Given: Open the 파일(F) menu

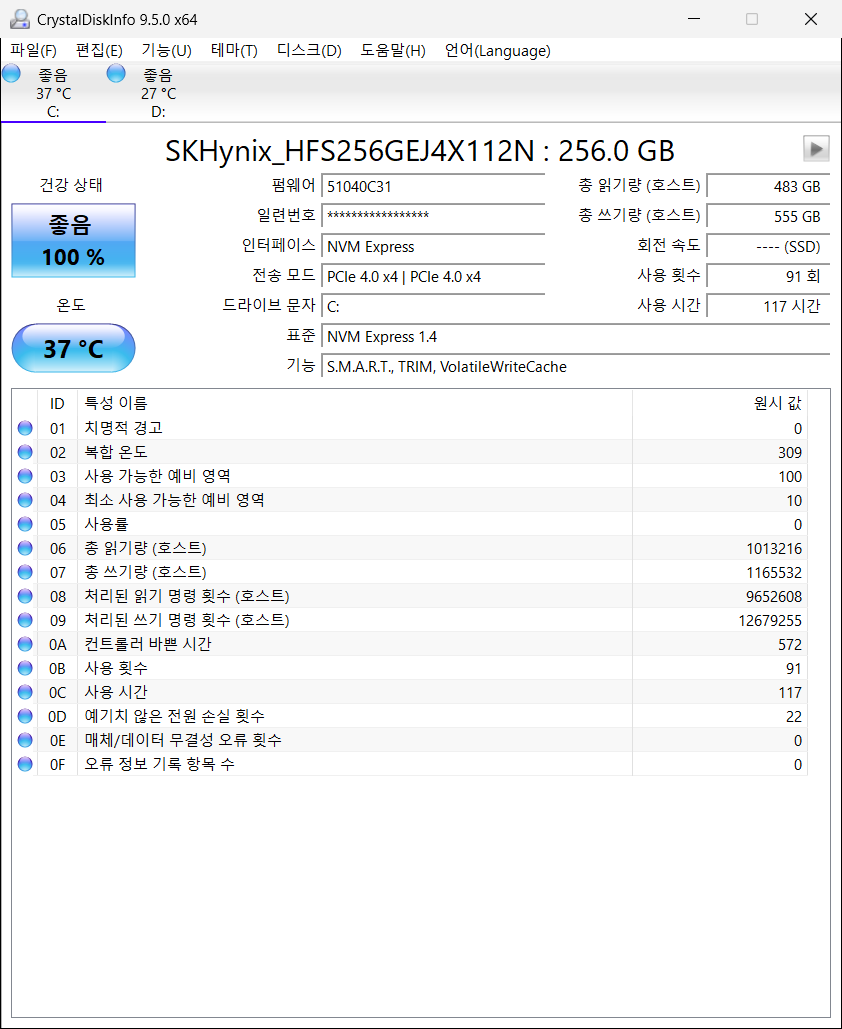Looking at the screenshot, I should [x=33, y=51].
